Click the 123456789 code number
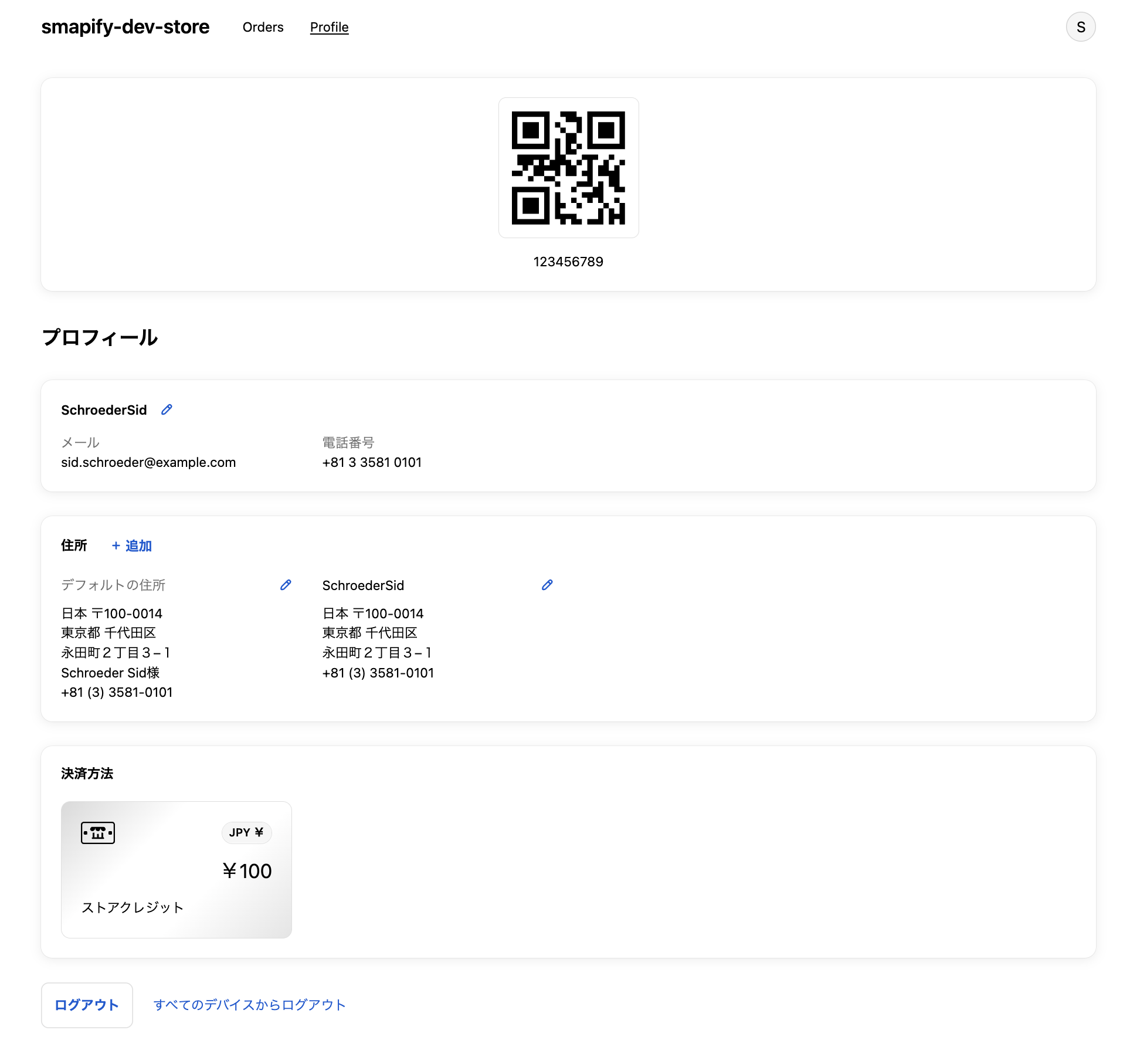This screenshot has width=1147, height=1064. pos(568,262)
